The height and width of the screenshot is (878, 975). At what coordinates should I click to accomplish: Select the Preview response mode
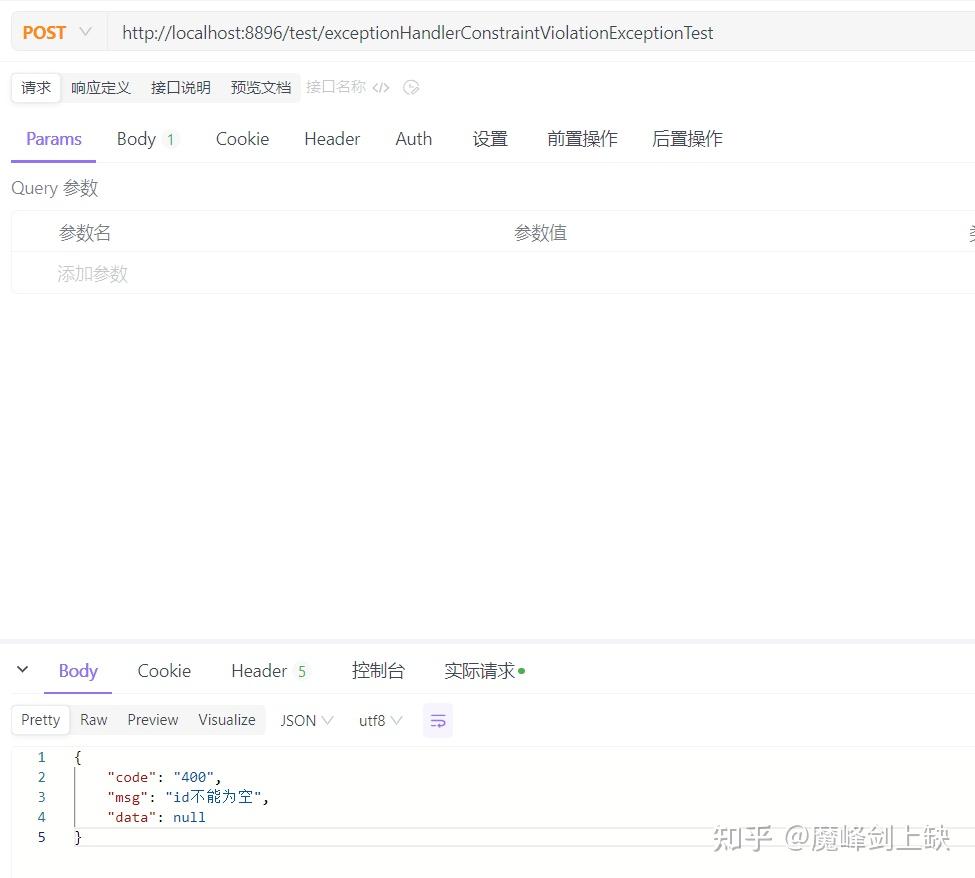click(x=152, y=720)
